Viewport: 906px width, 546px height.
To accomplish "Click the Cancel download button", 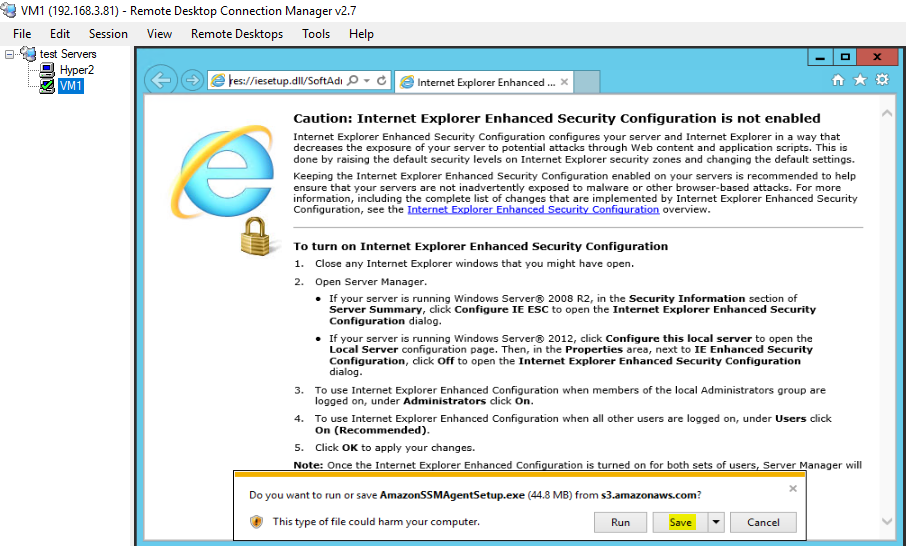I will click(763, 522).
